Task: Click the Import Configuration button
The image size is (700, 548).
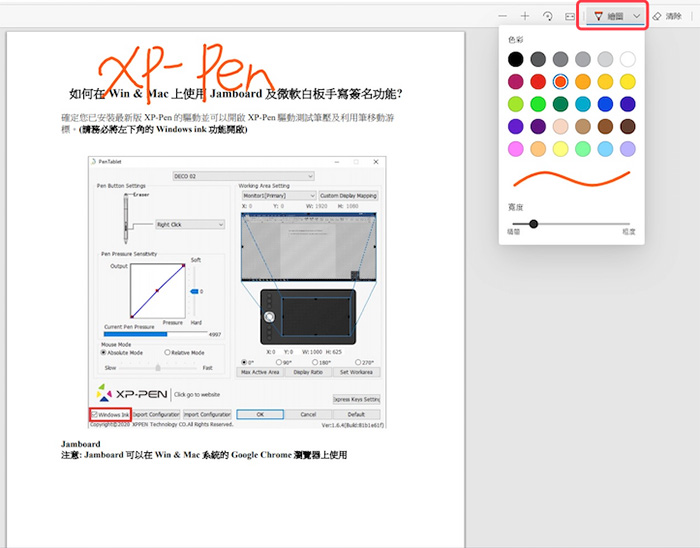Action: pyautogui.click(x=207, y=415)
